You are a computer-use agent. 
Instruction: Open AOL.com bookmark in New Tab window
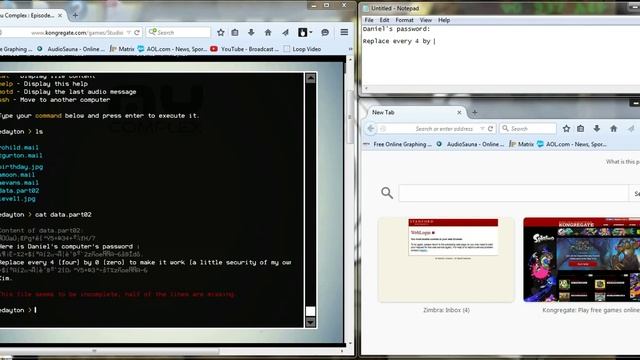point(572,144)
